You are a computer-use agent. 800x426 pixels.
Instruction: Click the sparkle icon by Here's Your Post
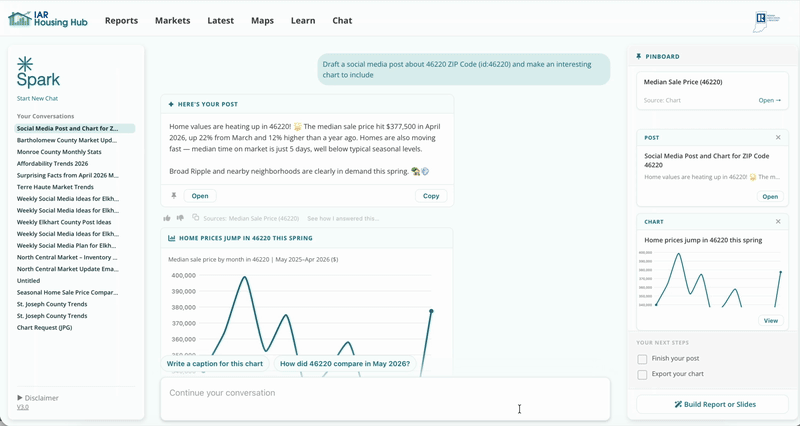171,104
